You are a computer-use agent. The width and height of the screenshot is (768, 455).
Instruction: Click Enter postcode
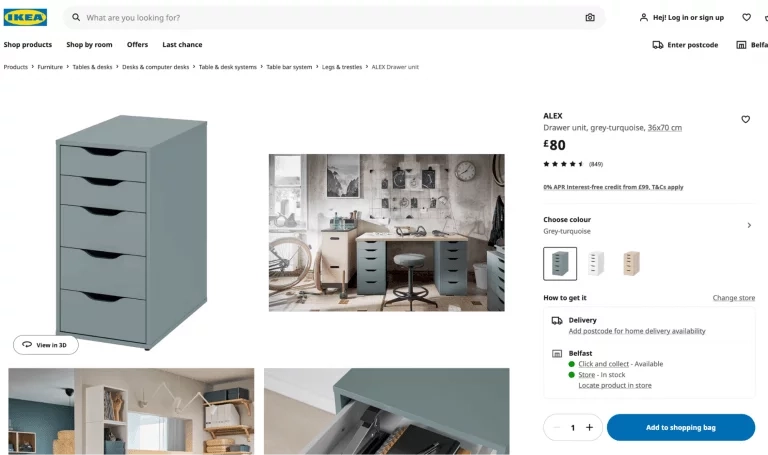(693, 45)
